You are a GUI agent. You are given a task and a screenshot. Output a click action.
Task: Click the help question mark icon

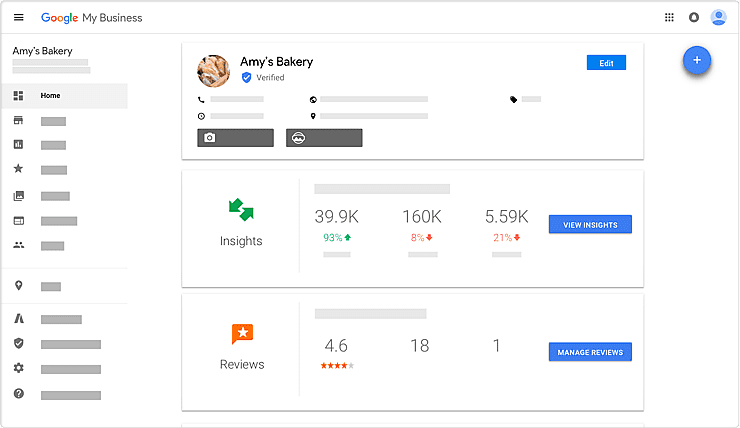coord(18,394)
